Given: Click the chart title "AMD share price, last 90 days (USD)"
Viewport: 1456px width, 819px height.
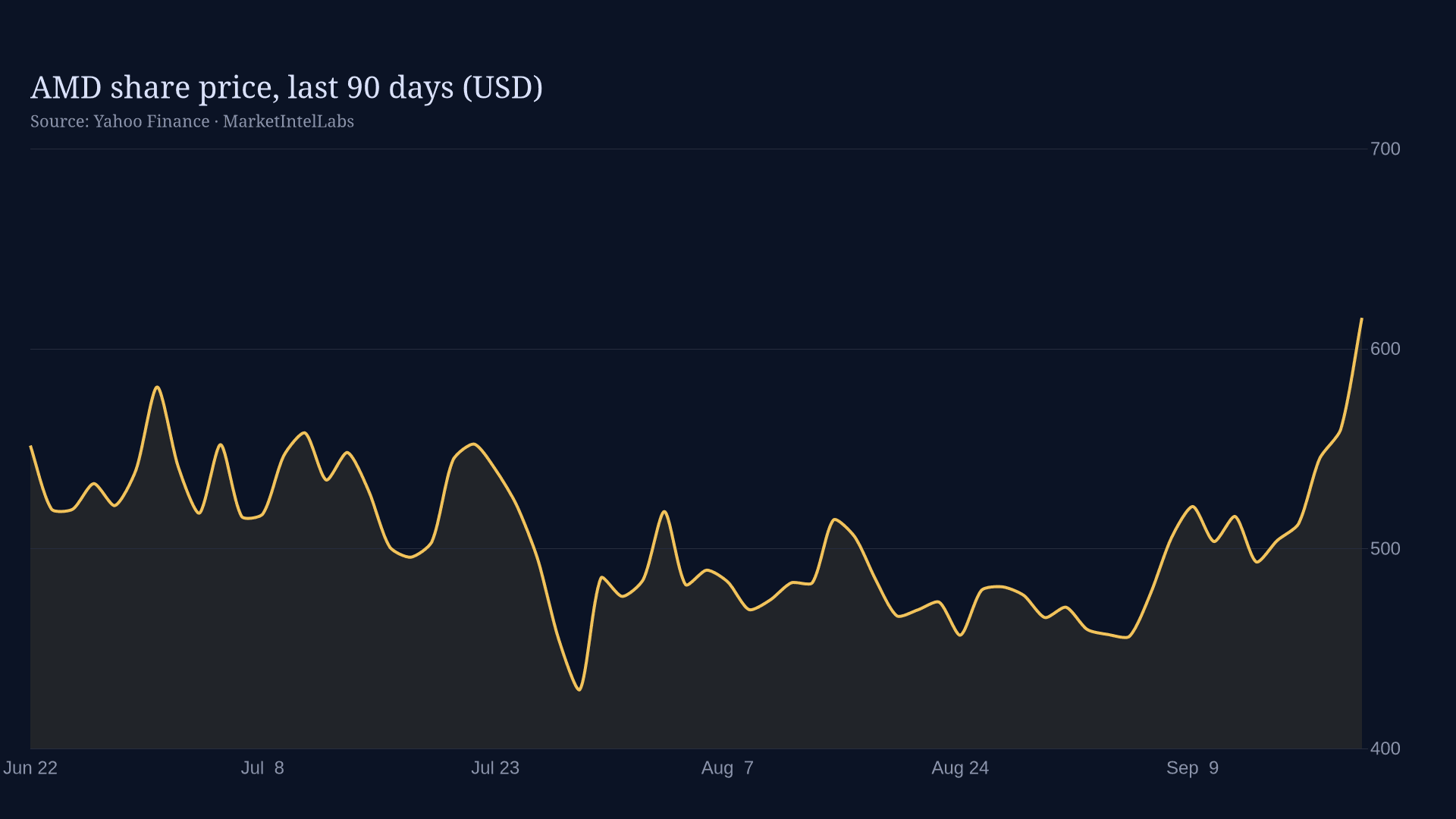Looking at the screenshot, I should tap(287, 88).
